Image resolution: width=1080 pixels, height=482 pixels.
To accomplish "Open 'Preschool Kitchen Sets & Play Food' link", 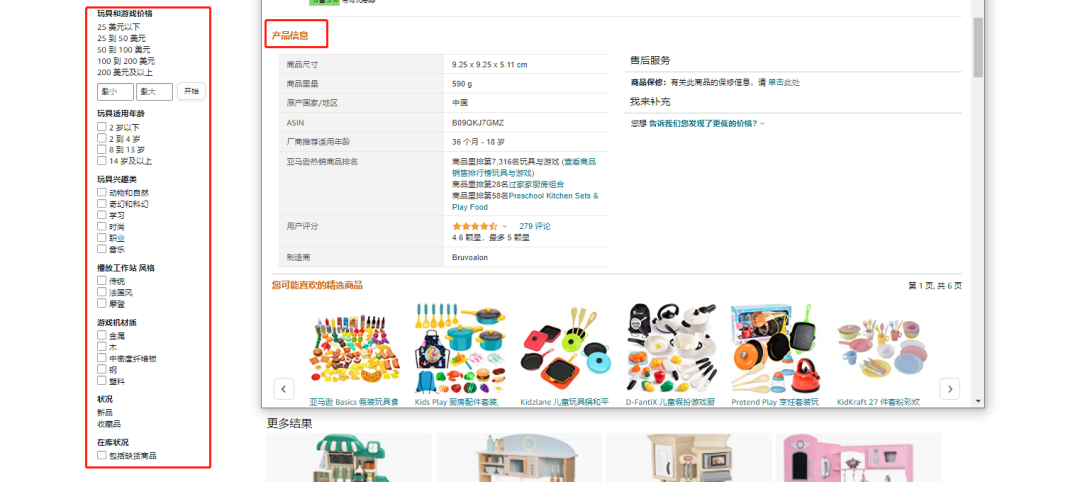I will point(526,201).
